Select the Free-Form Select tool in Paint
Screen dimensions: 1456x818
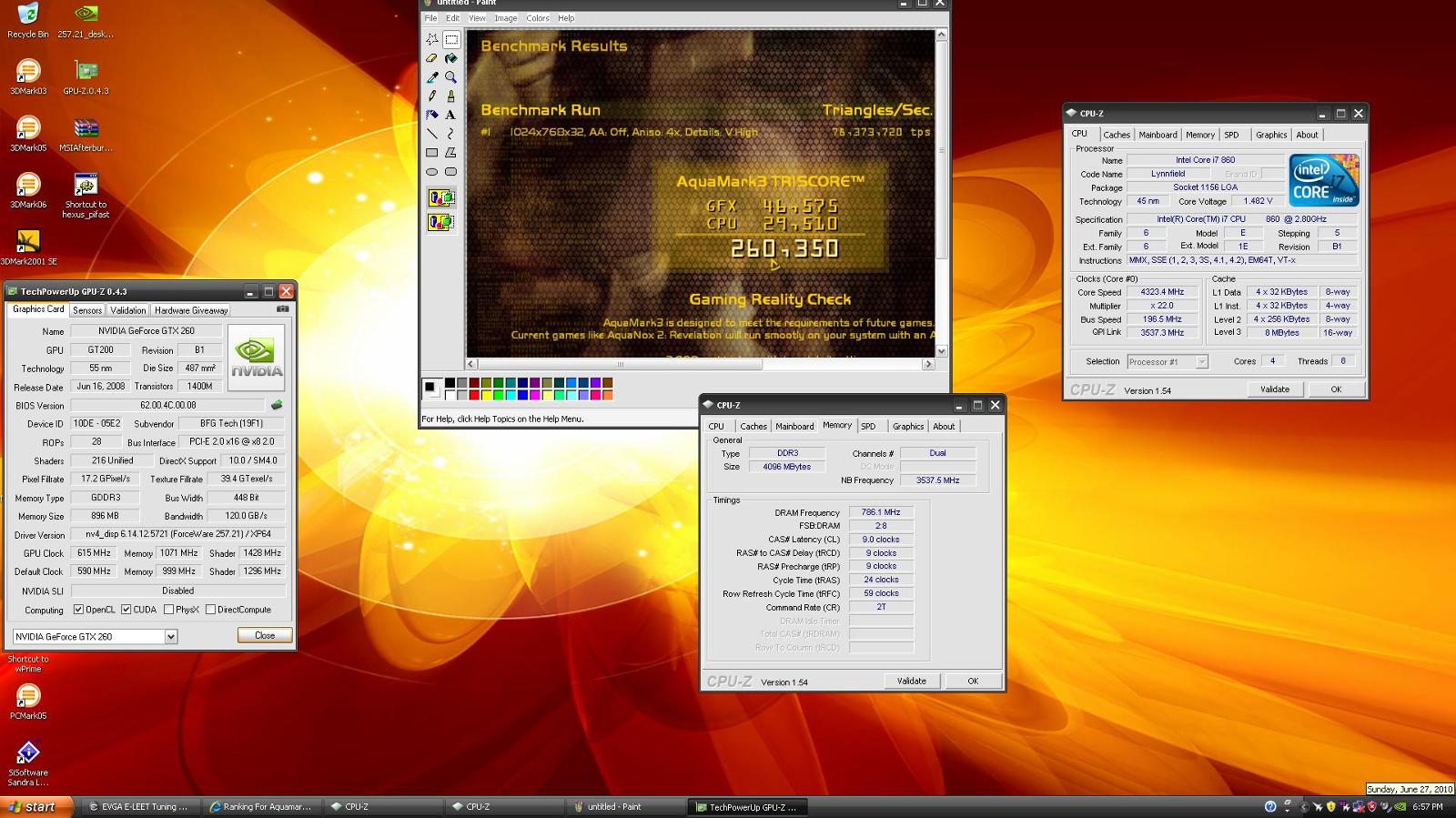coord(432,40)
